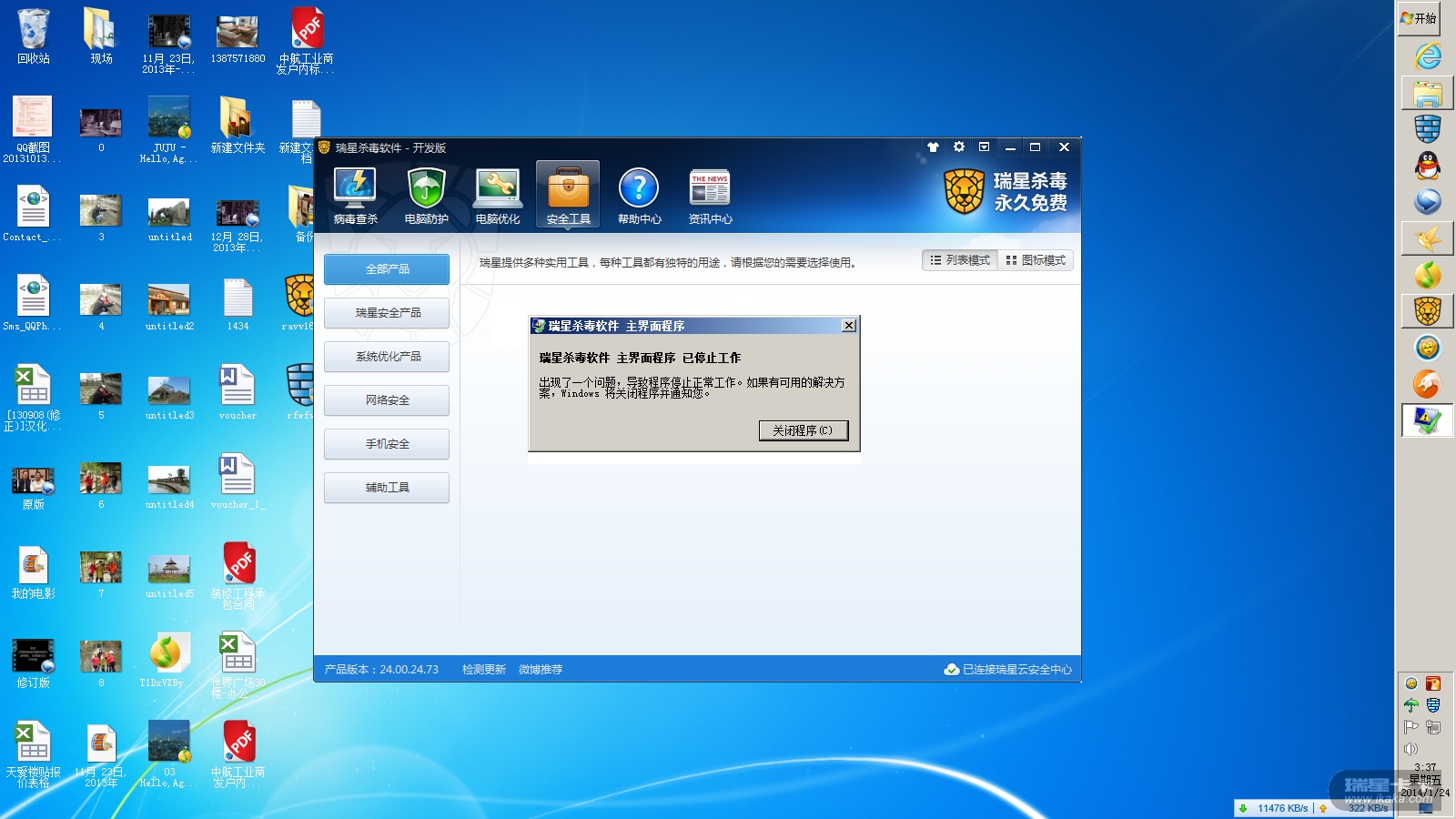Select the 手机安全 category
The image size is (1456, 819).
click(387, 444)
